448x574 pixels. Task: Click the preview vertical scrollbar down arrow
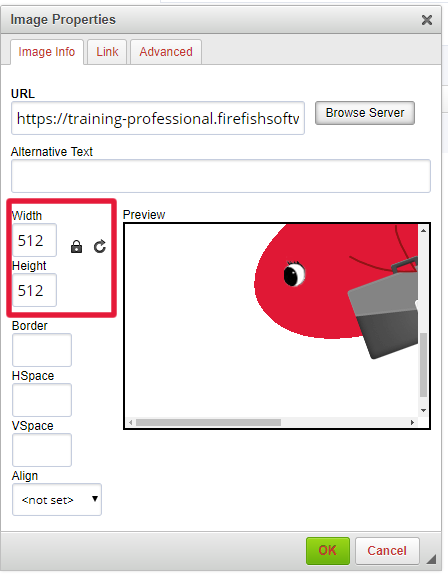click(x=423, y=410)
